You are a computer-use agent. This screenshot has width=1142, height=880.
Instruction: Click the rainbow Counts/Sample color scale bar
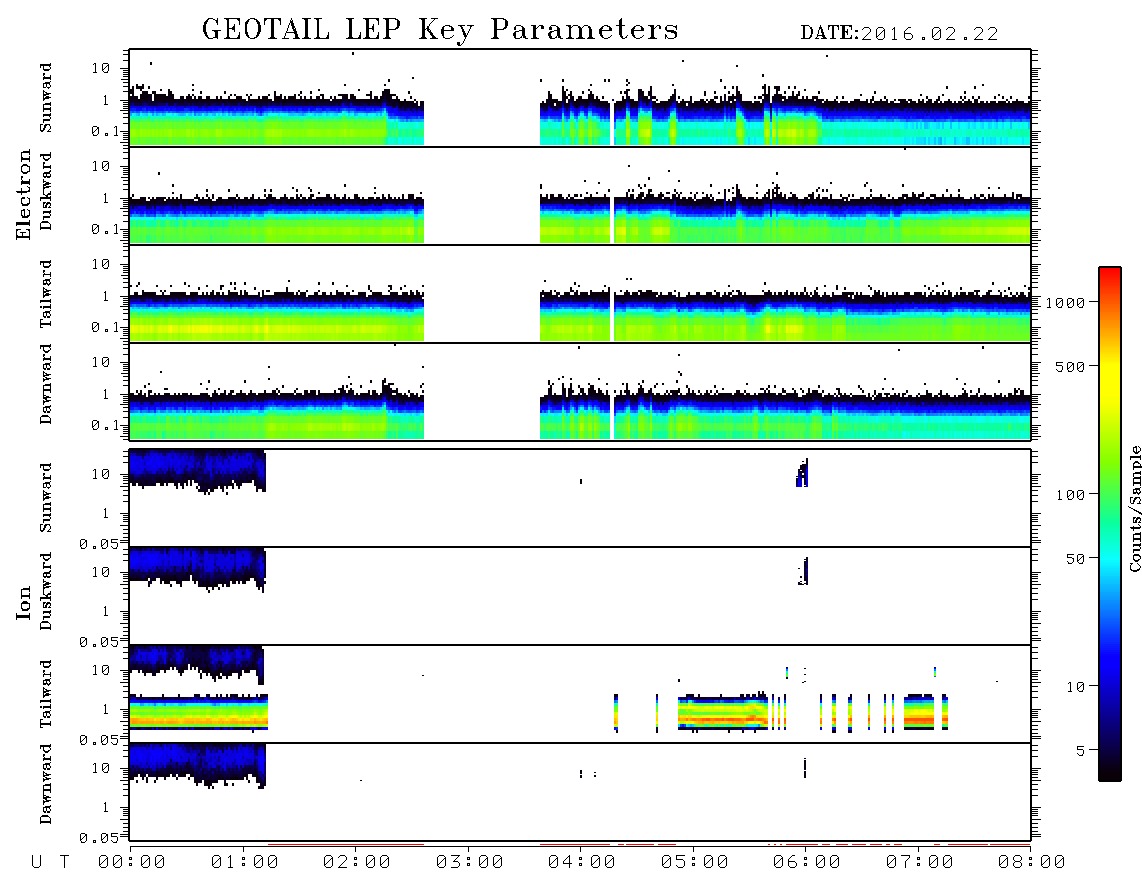point(1110,524)
